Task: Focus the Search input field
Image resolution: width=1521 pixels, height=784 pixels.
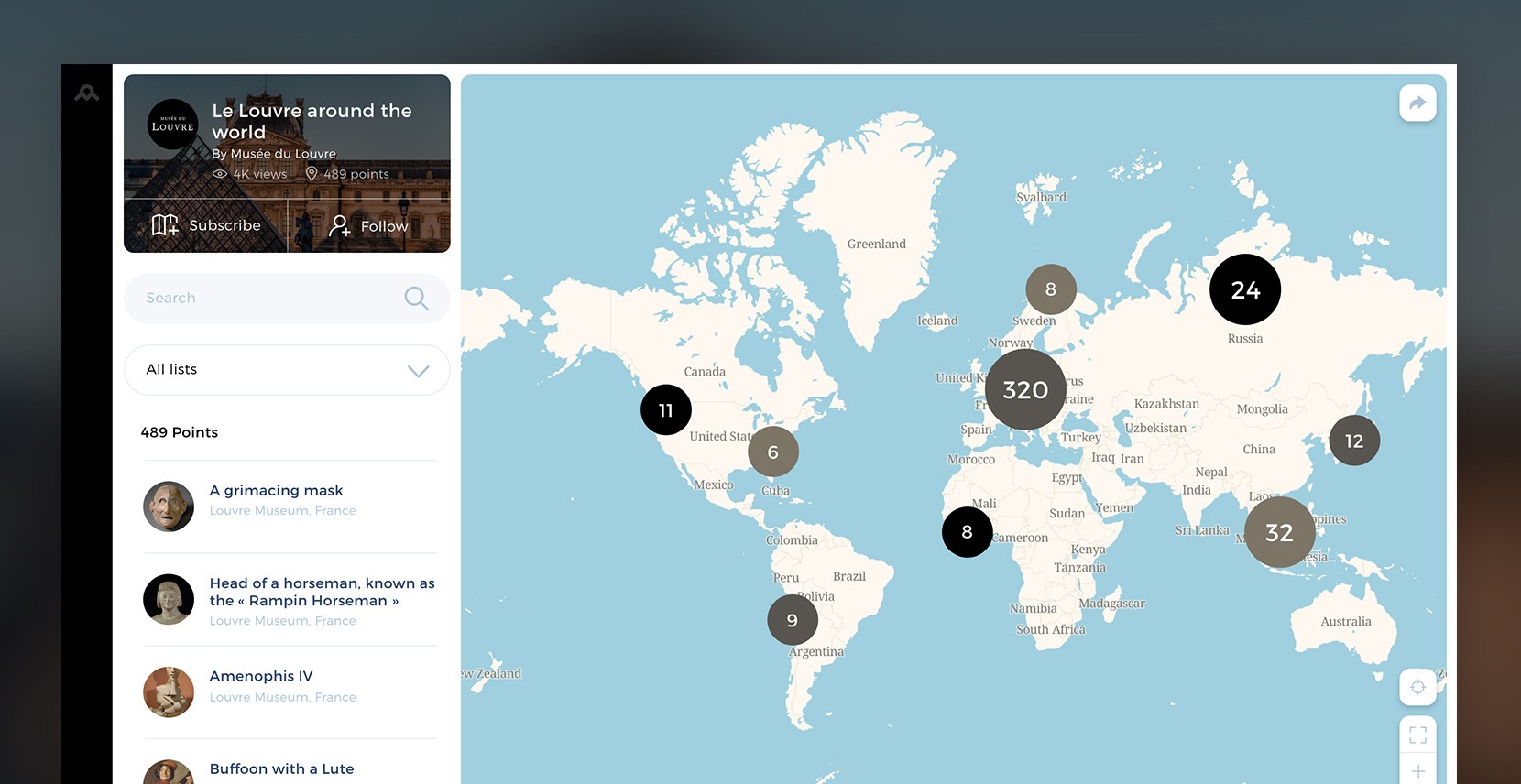Action: click(287, 298)
